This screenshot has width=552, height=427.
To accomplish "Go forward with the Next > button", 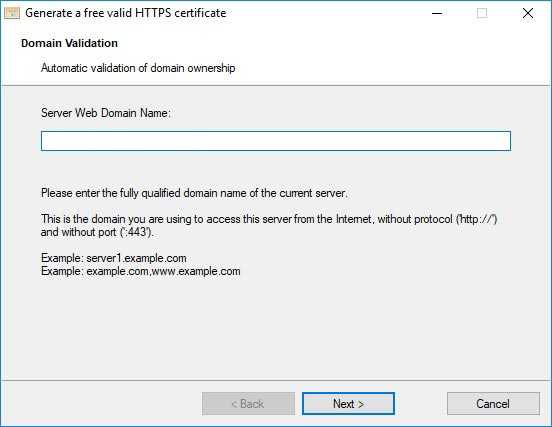I will [348, 403].
